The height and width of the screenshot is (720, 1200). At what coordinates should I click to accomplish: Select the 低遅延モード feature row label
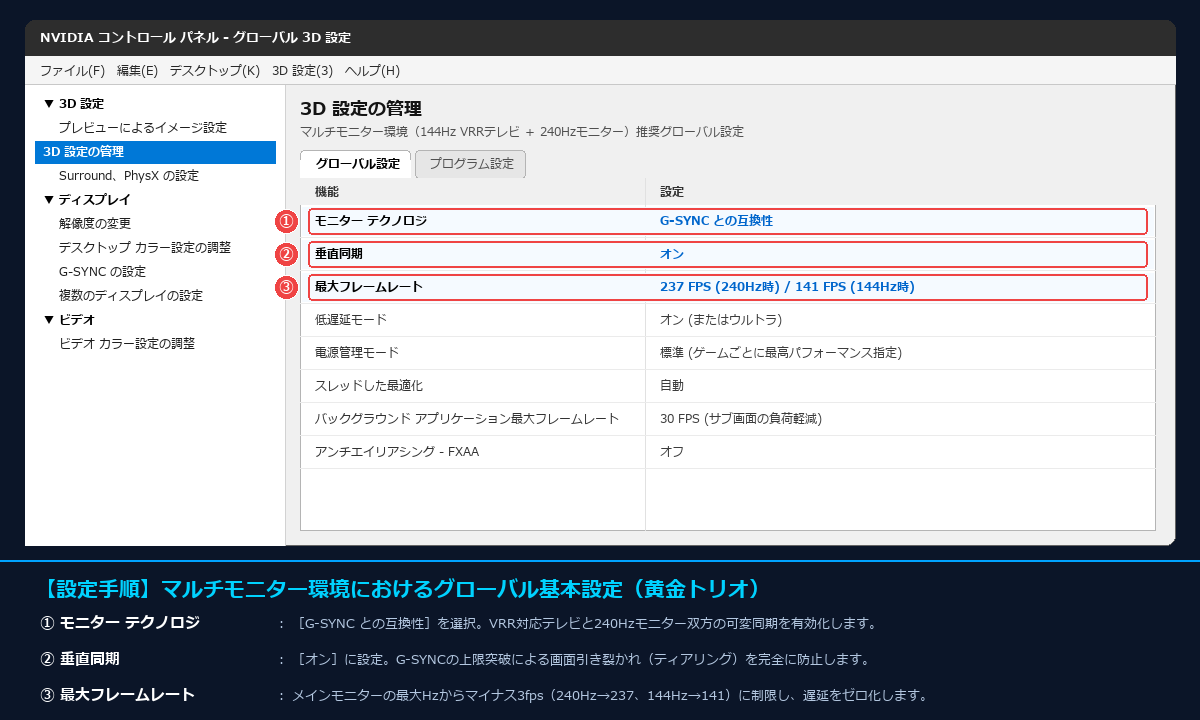pyautogui.click(x=351, y=320)
